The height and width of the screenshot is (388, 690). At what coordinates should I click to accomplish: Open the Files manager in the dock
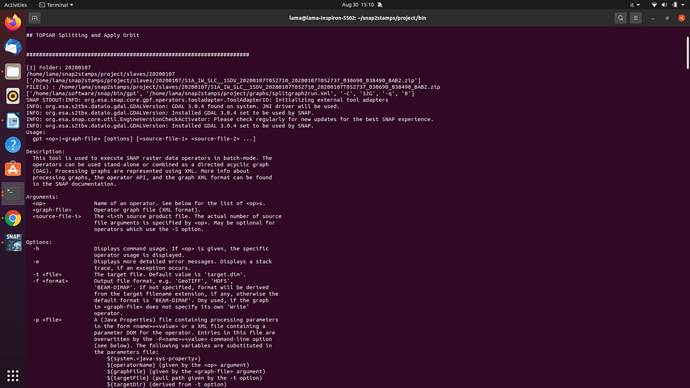13,71
